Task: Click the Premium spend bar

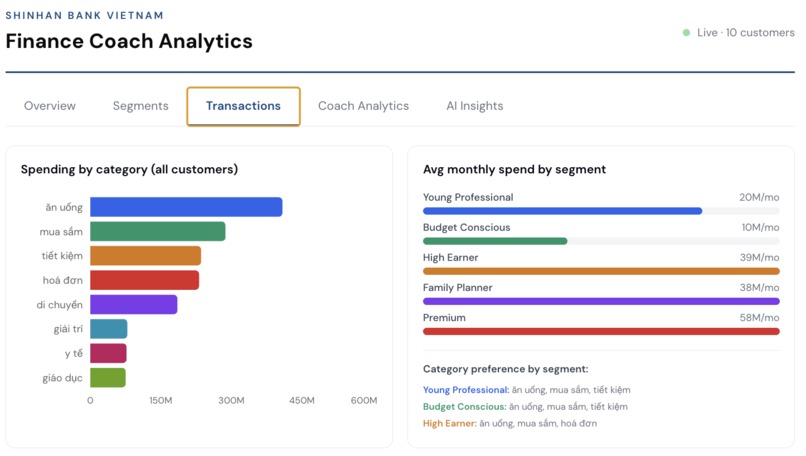Action: pos(601,332)
